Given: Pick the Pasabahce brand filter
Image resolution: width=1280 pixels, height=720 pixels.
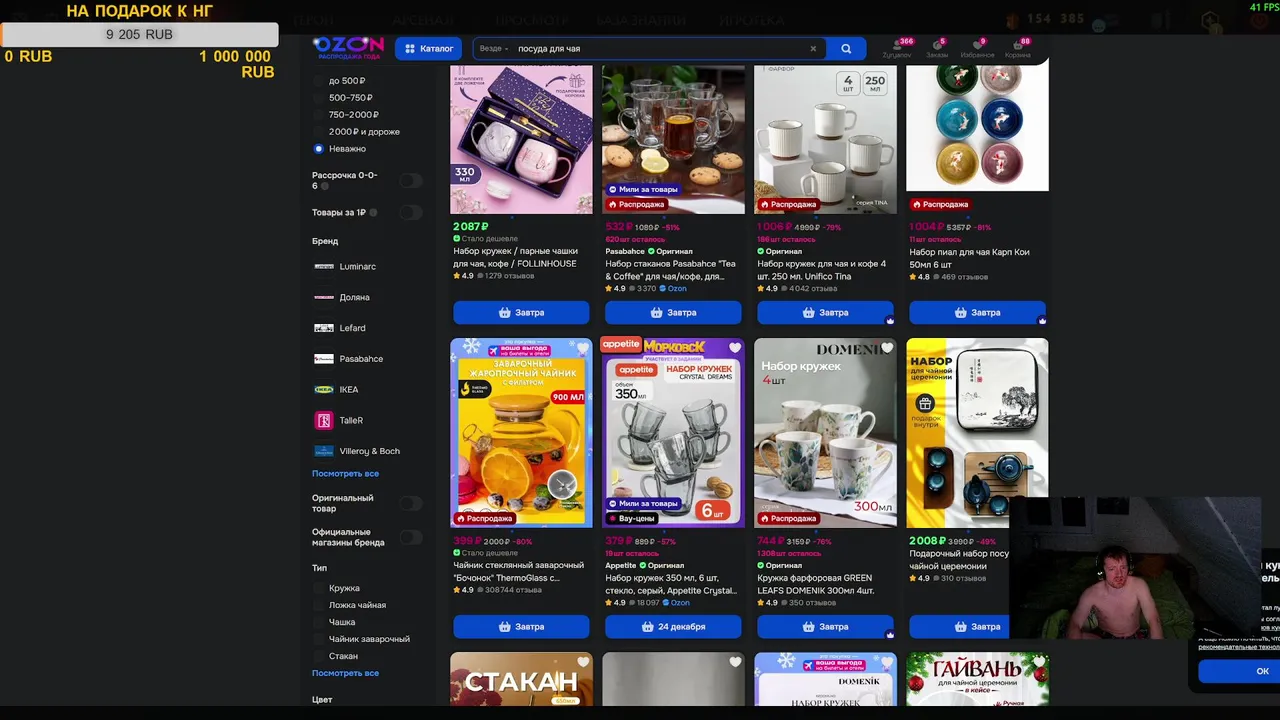Looking at the screenshot, I should point(348,359).
